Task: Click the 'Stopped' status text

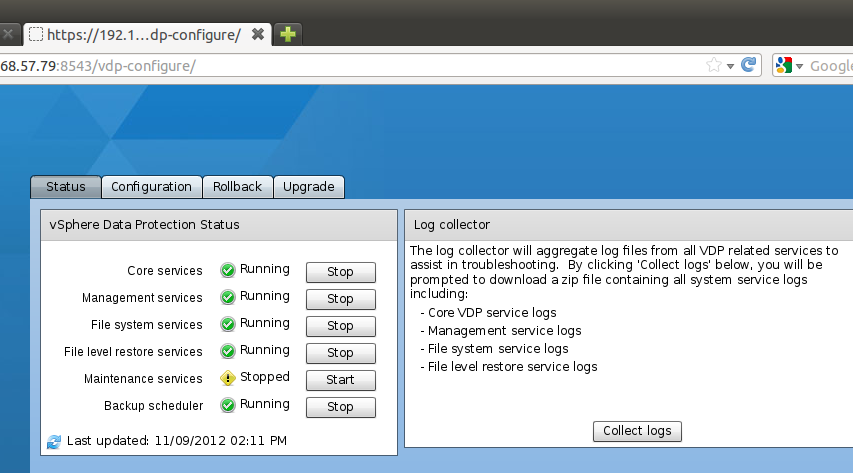Action: [x=265, y=377]
